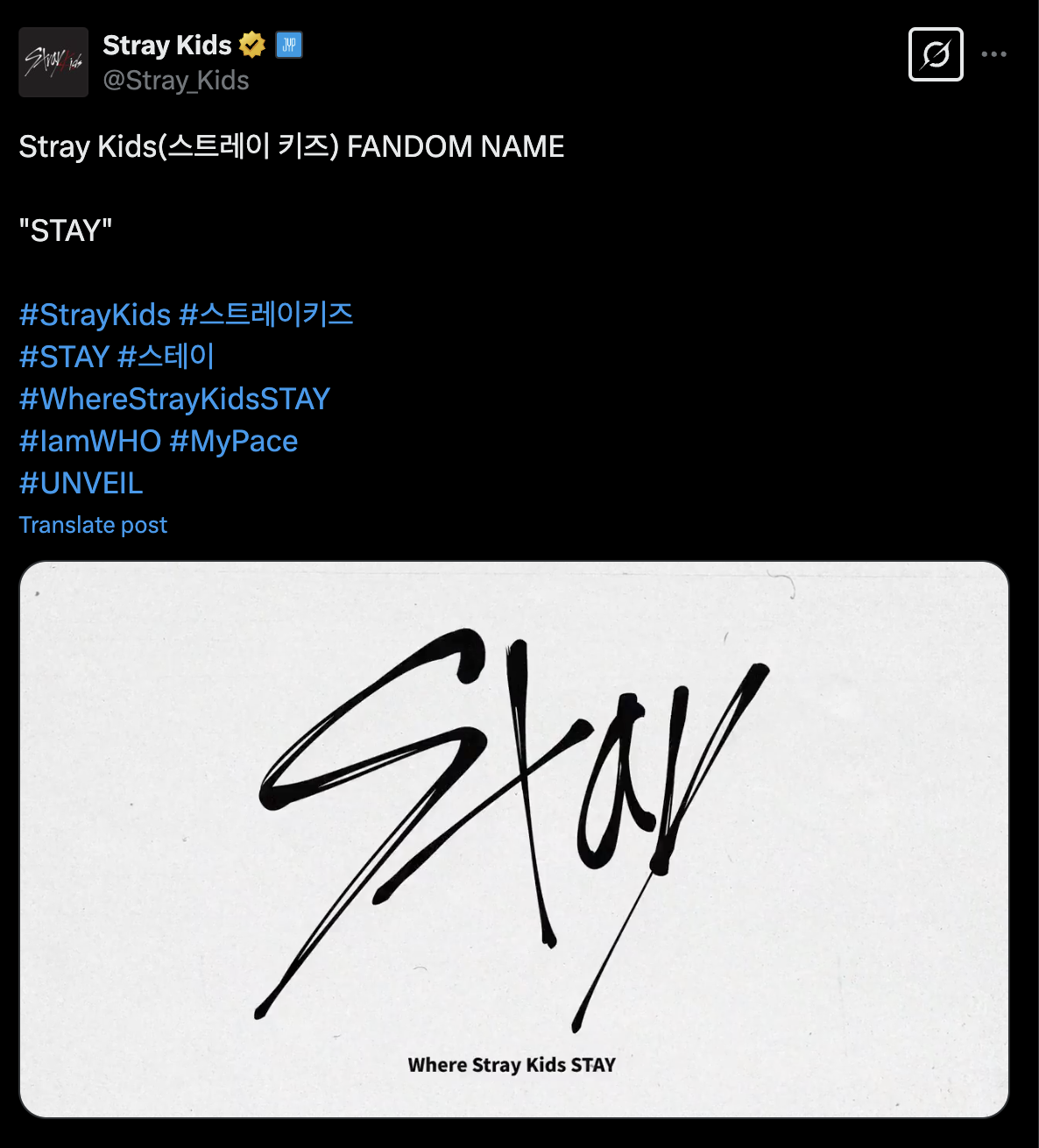Open the @Stray_Kids handle link
The height and width of the screenshot is (1148, 1039).
point(176,81)
